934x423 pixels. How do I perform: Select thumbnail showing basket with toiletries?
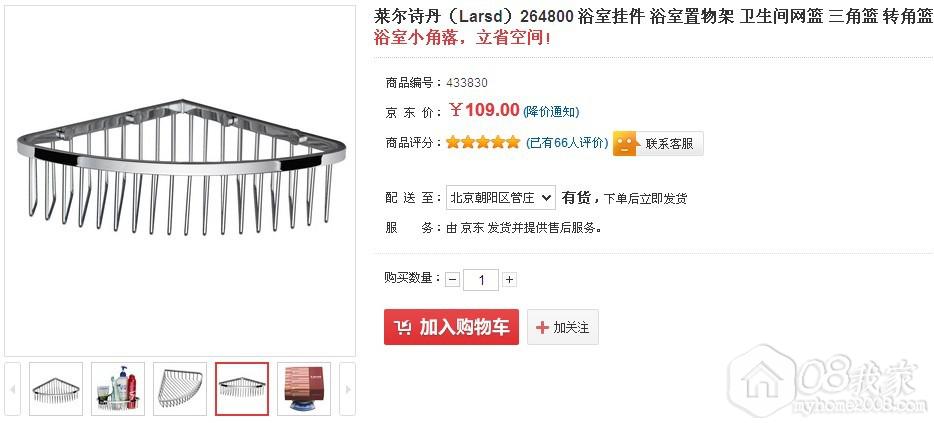(x=118, y=389)
